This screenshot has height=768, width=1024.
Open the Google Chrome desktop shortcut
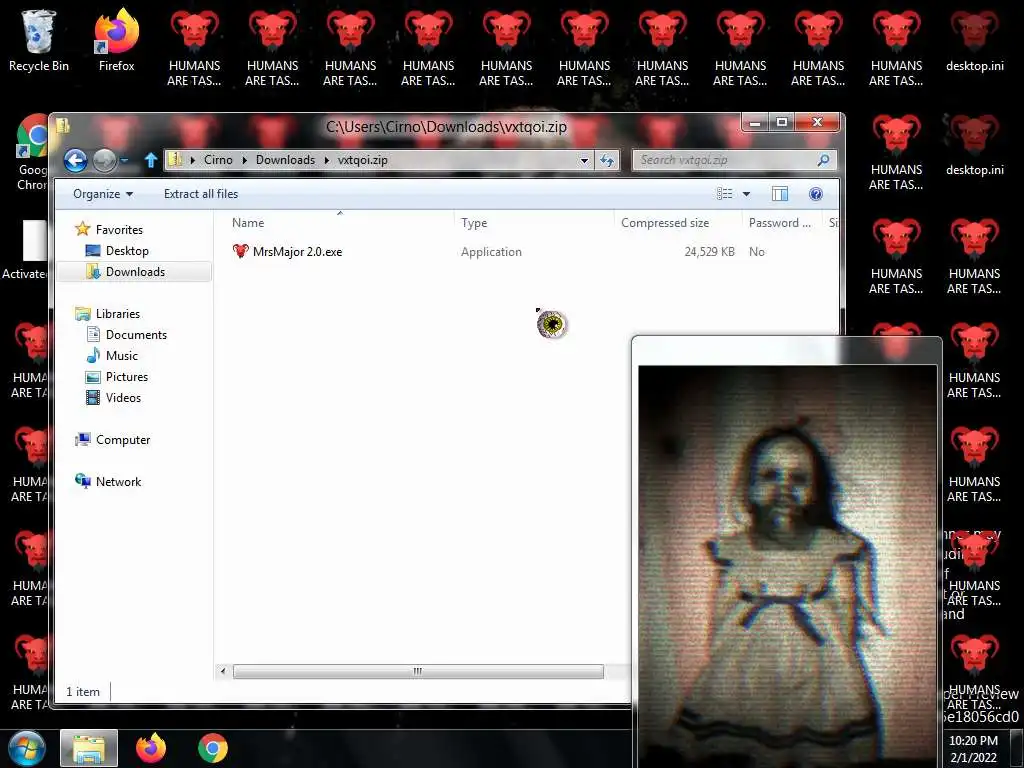click(31, 152)
